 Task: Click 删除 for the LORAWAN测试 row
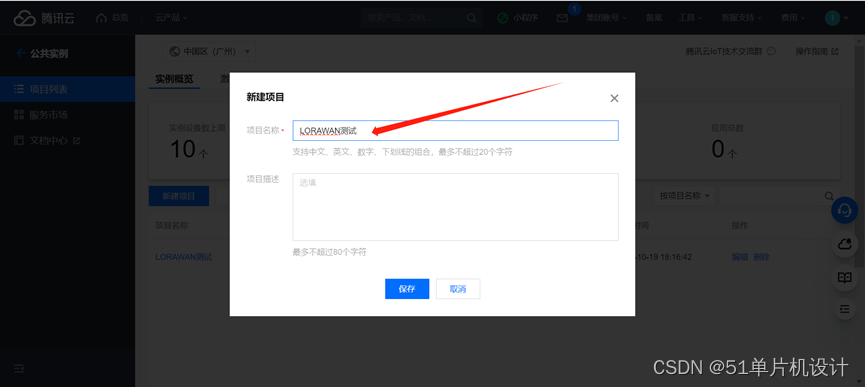[761, 257]
